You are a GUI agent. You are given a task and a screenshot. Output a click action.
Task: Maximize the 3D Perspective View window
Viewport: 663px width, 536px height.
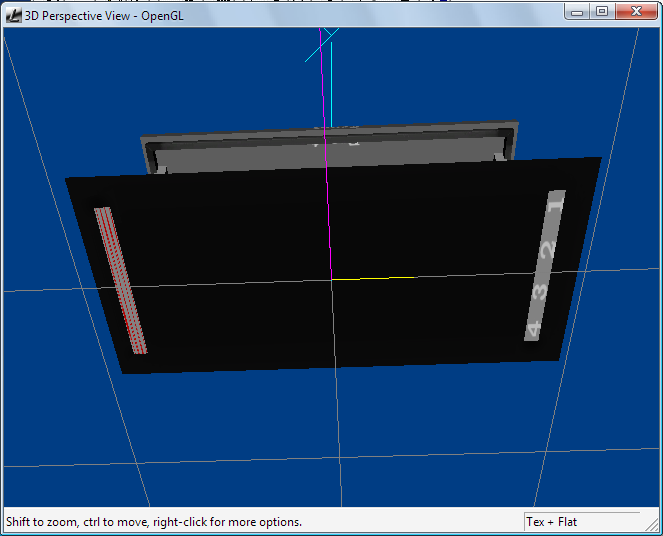click(x=602, y=11)
